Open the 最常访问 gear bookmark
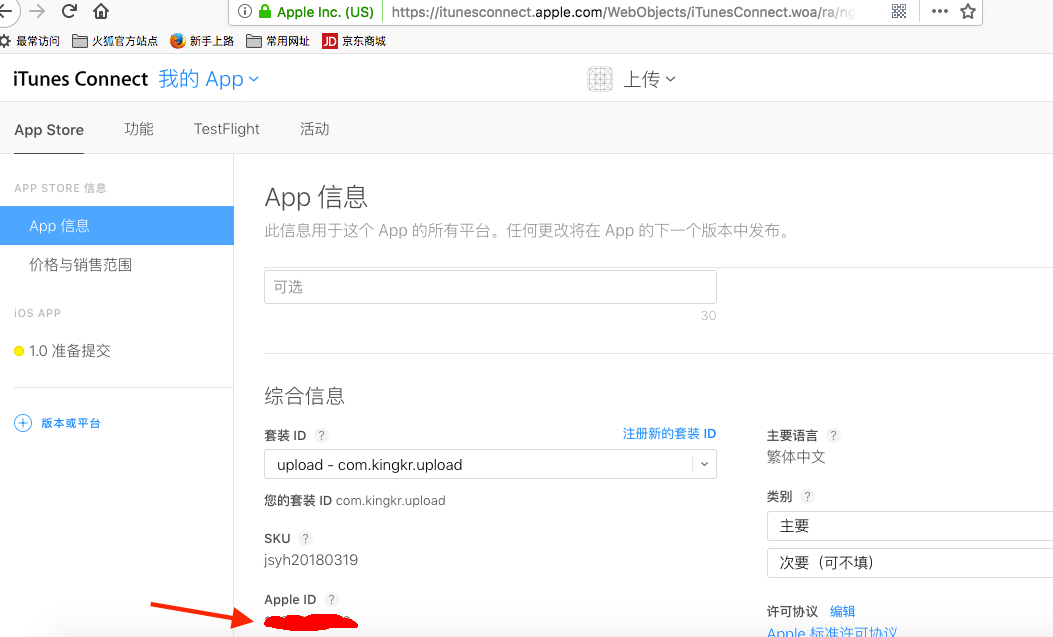The width and height of the screenshot is (1053, 637). coord(30,41)
